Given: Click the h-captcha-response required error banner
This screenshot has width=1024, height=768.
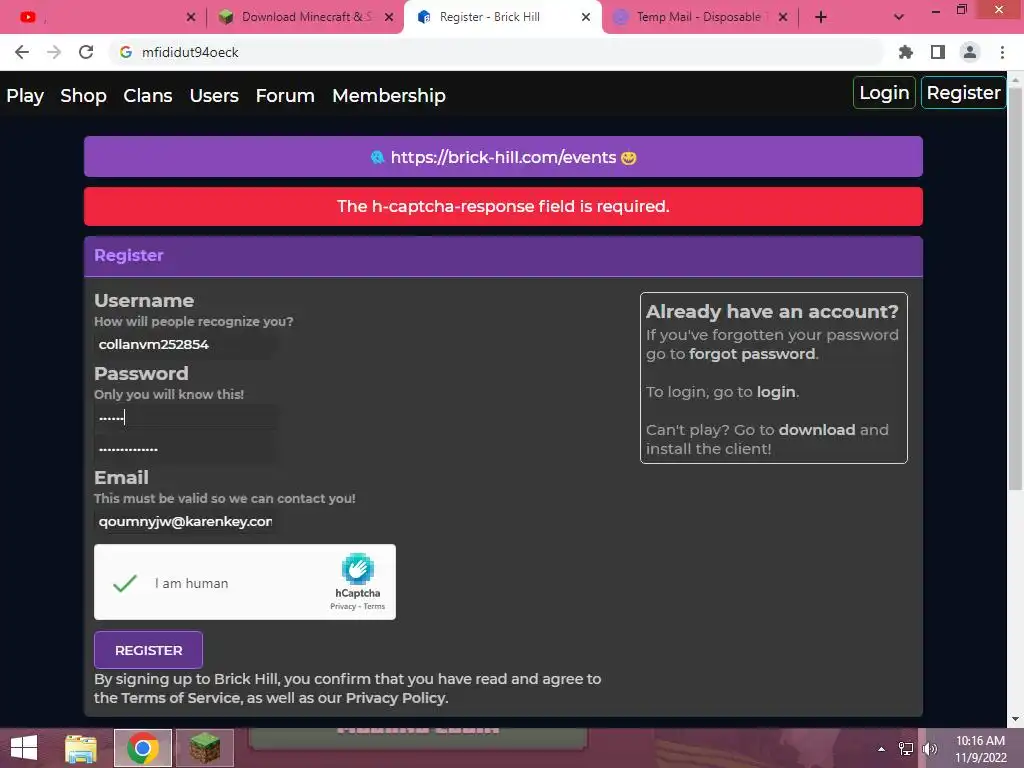Looking at the screenshot, I should pyautogui.click(x=503, y=206).
